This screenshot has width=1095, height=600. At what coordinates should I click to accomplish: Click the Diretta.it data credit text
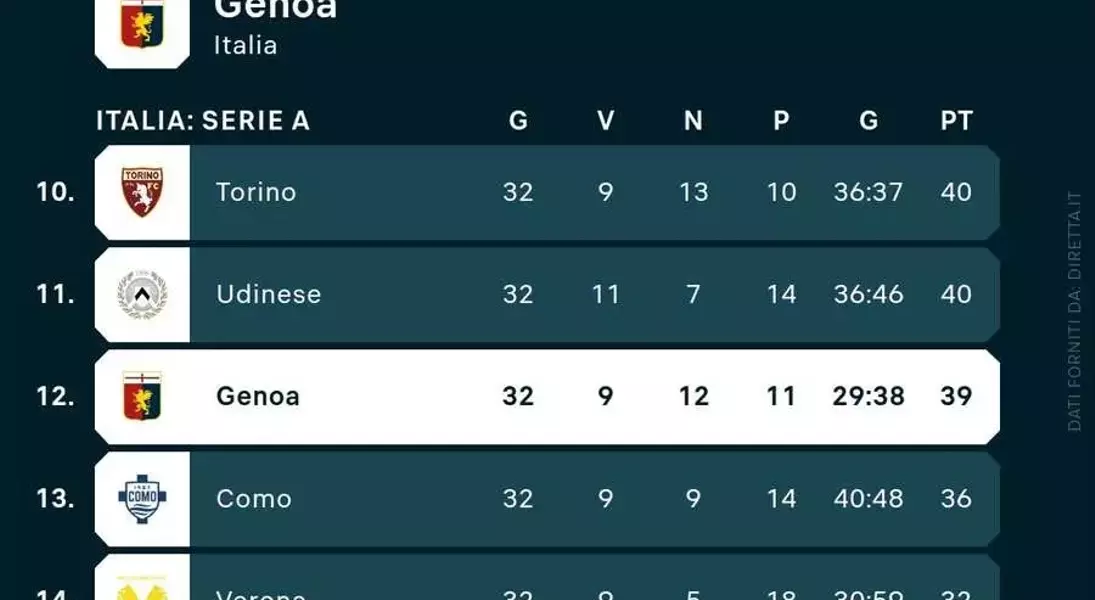[1075, 311]
